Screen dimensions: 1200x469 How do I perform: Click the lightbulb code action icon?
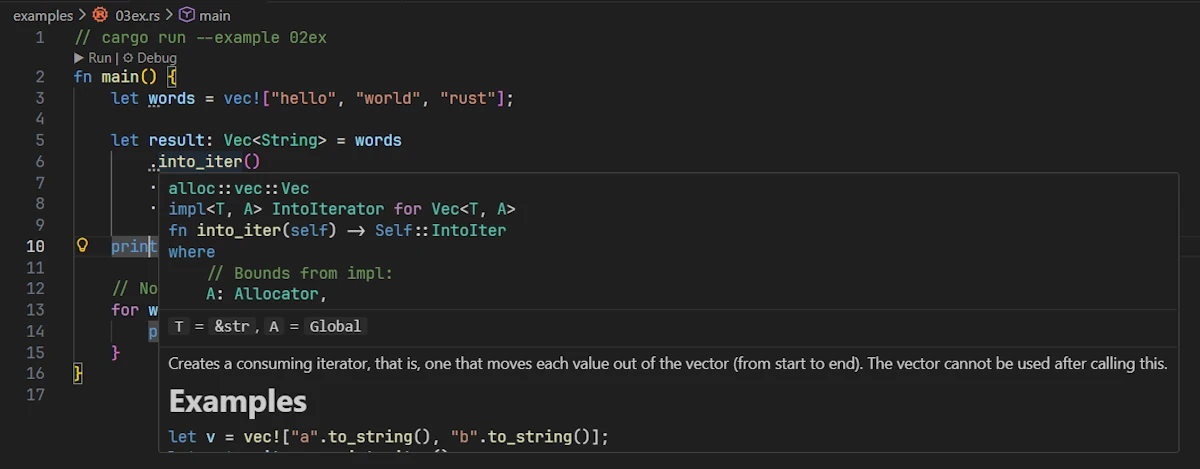tap(84, 246)
